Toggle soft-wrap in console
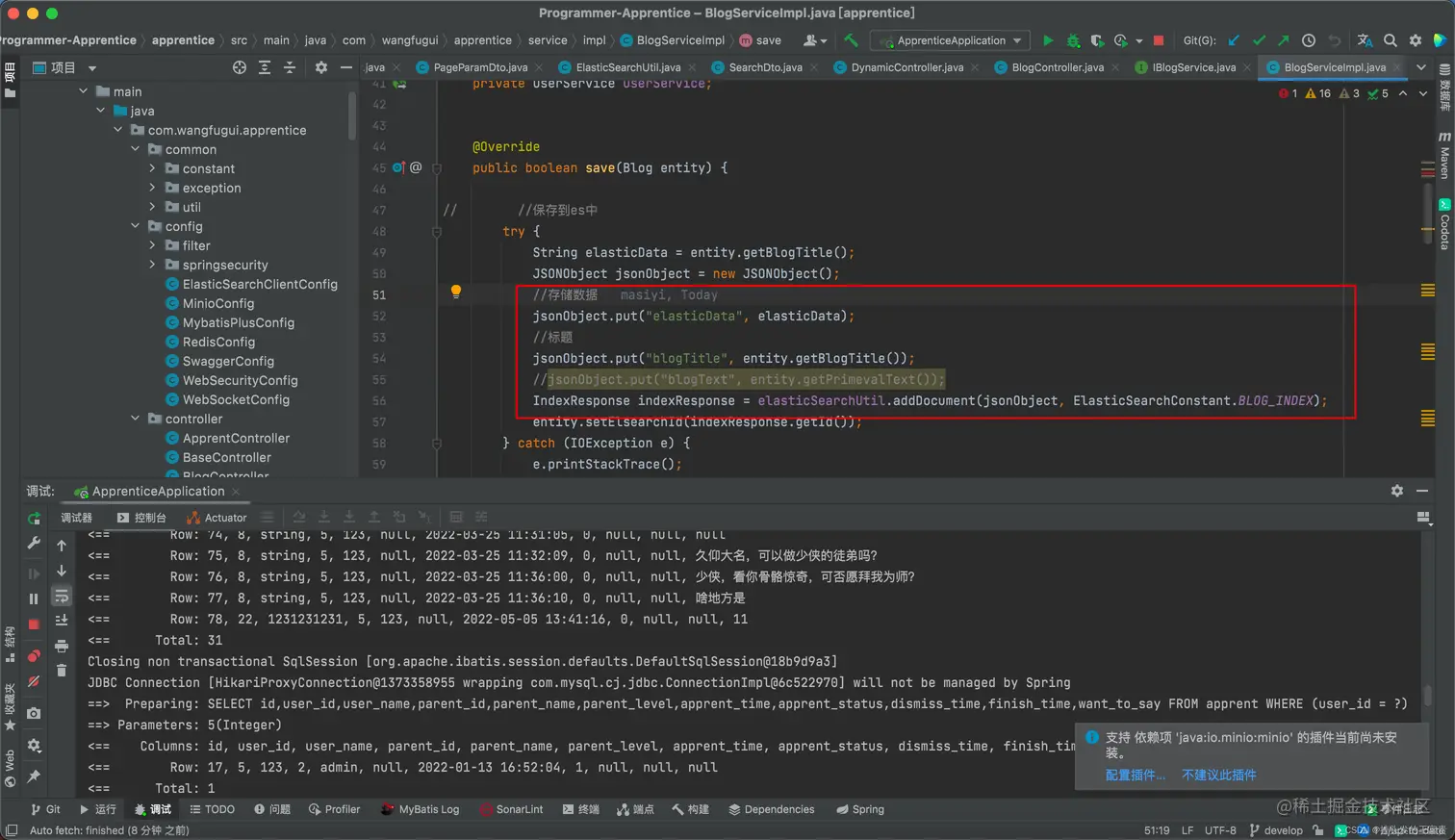 (x=62, y=596)
